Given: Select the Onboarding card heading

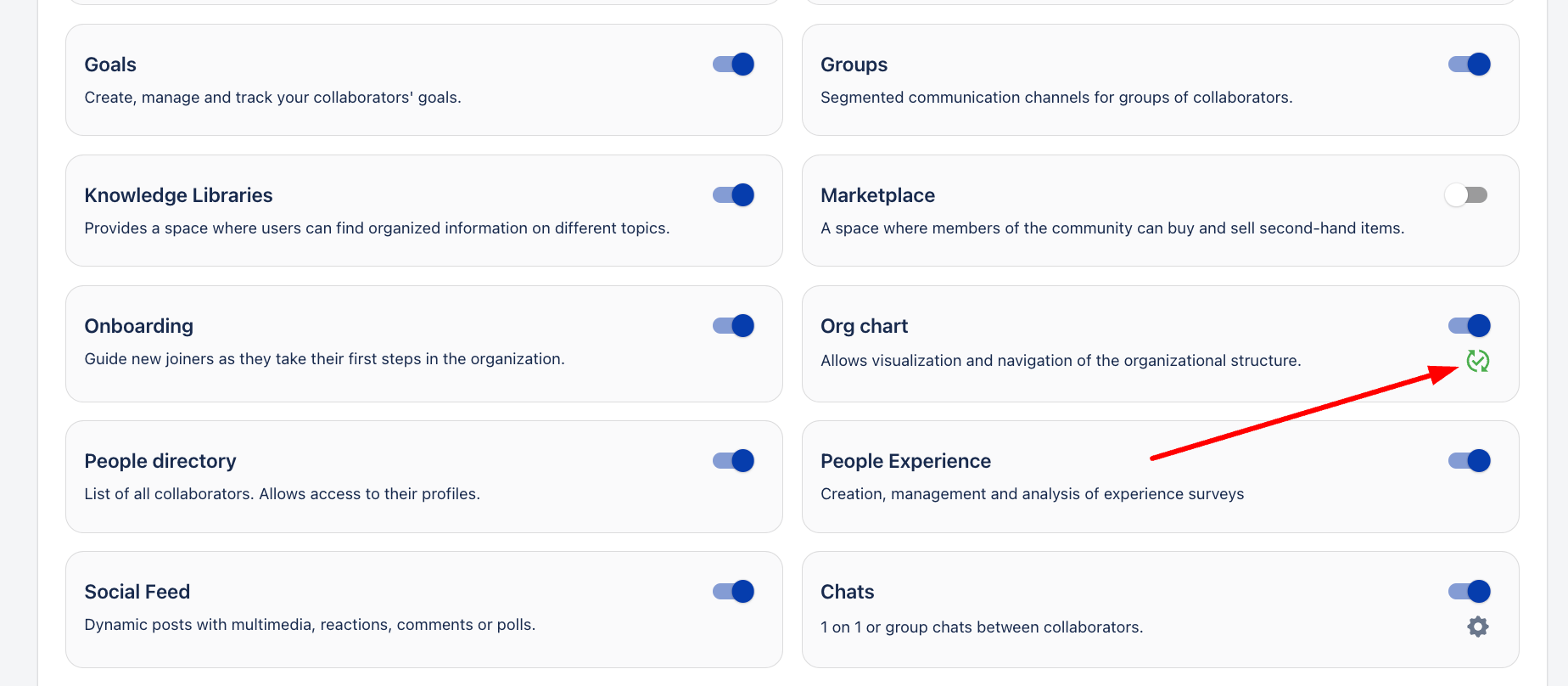Looking at the screenshot, I should click(x=139, y=326).
